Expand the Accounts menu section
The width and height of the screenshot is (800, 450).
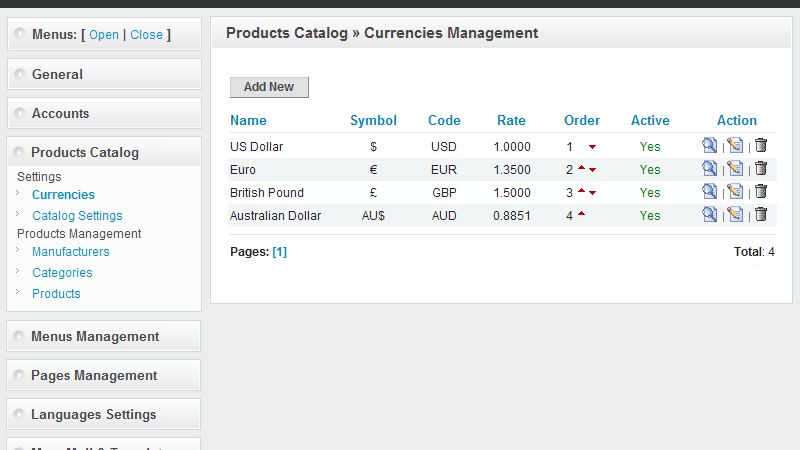point(60,113)
